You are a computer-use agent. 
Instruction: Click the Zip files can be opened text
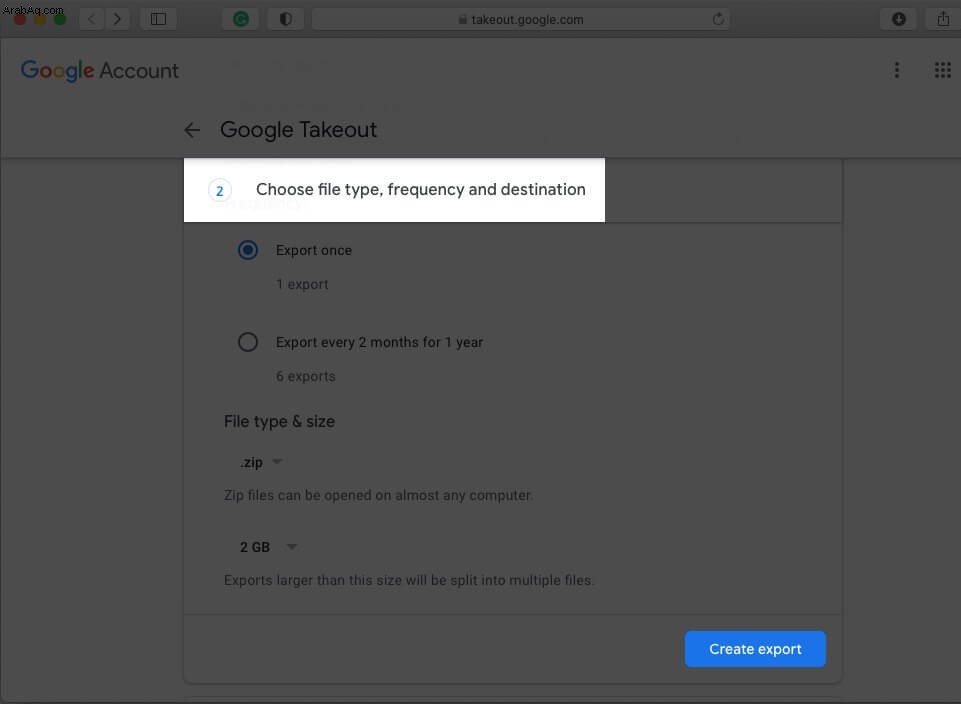(x=378, y=495)
